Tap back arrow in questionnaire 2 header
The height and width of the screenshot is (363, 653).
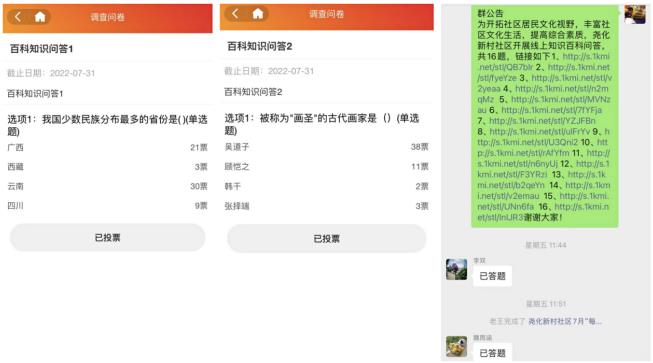pyautogui.click(x=235, y=14)
